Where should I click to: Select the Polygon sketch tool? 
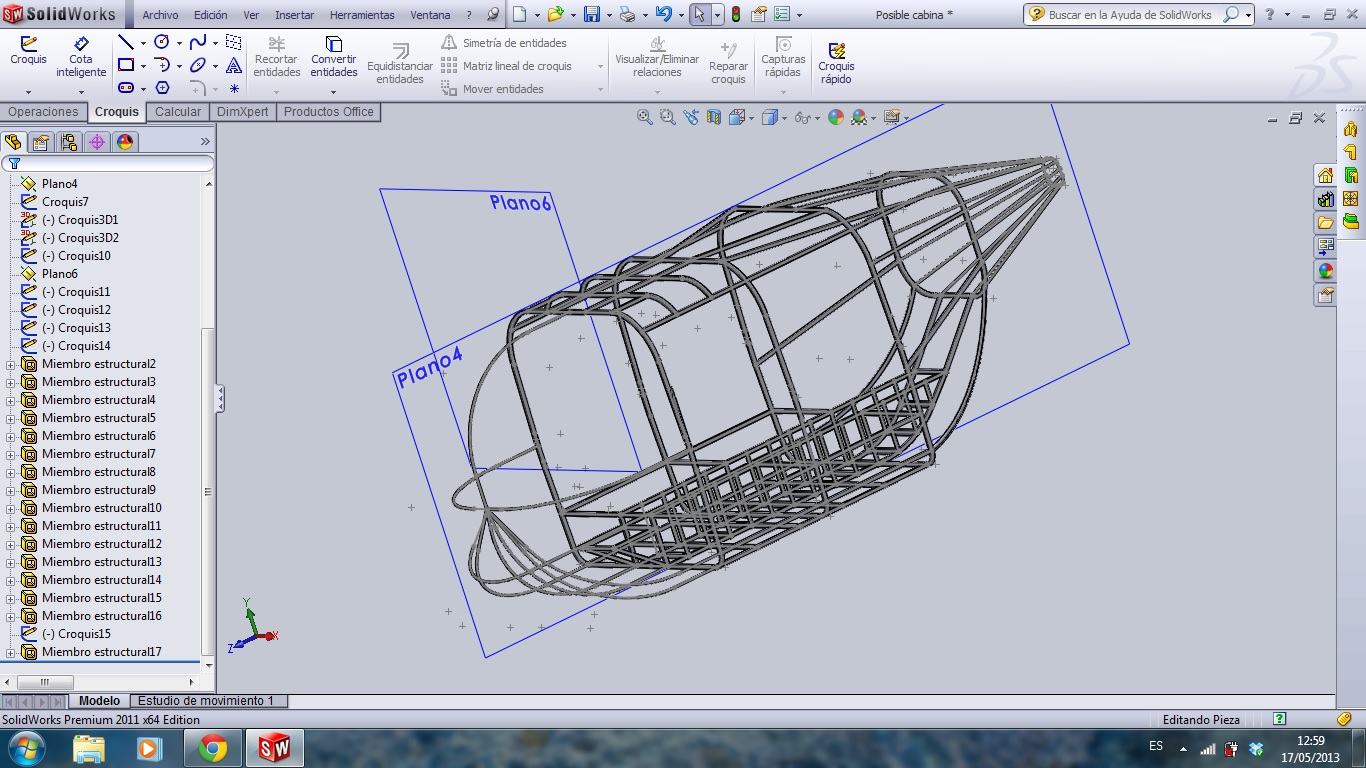tap(162, 88)
